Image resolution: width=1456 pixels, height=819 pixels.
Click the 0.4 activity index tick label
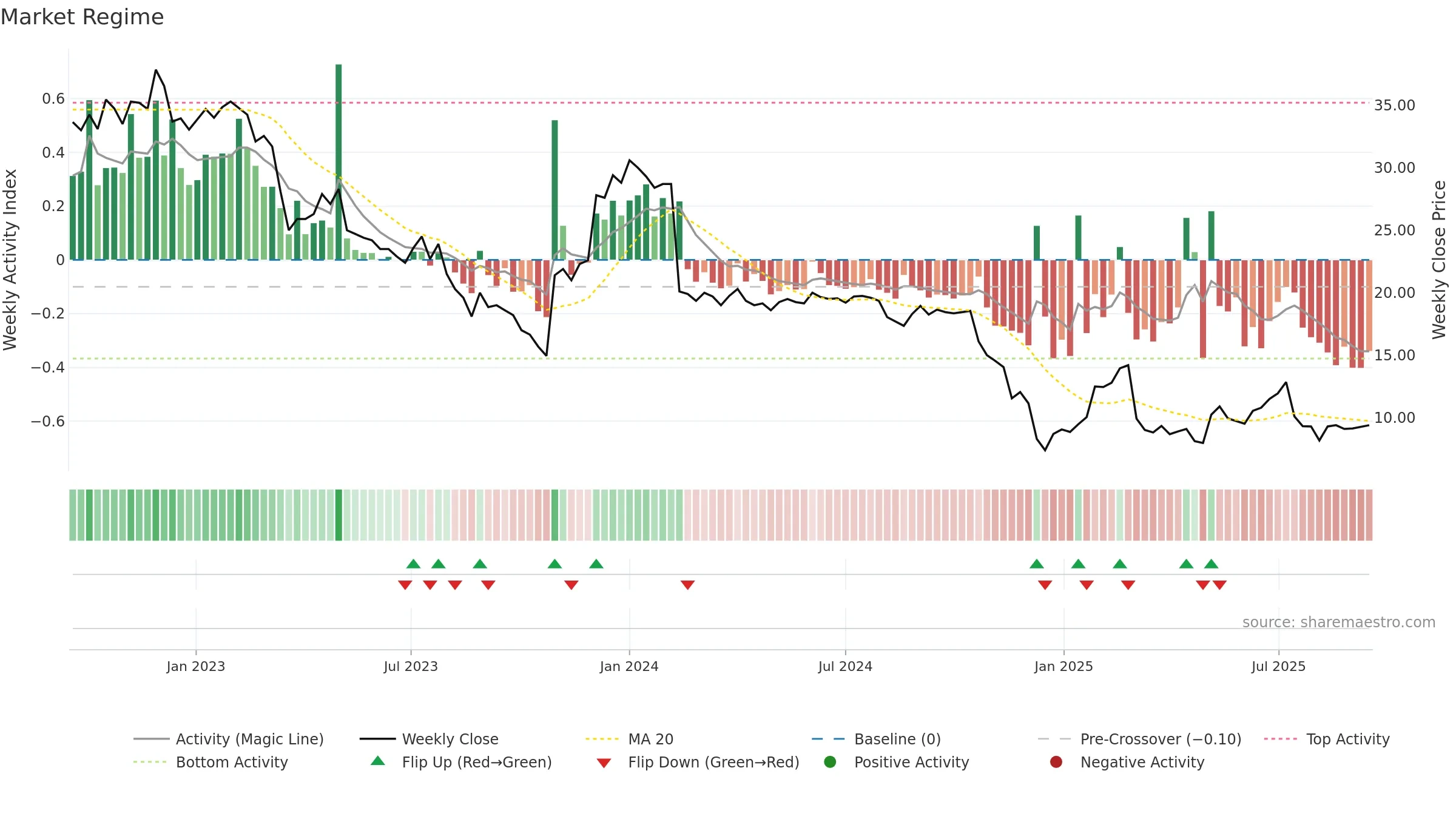[x=53, y=153]
